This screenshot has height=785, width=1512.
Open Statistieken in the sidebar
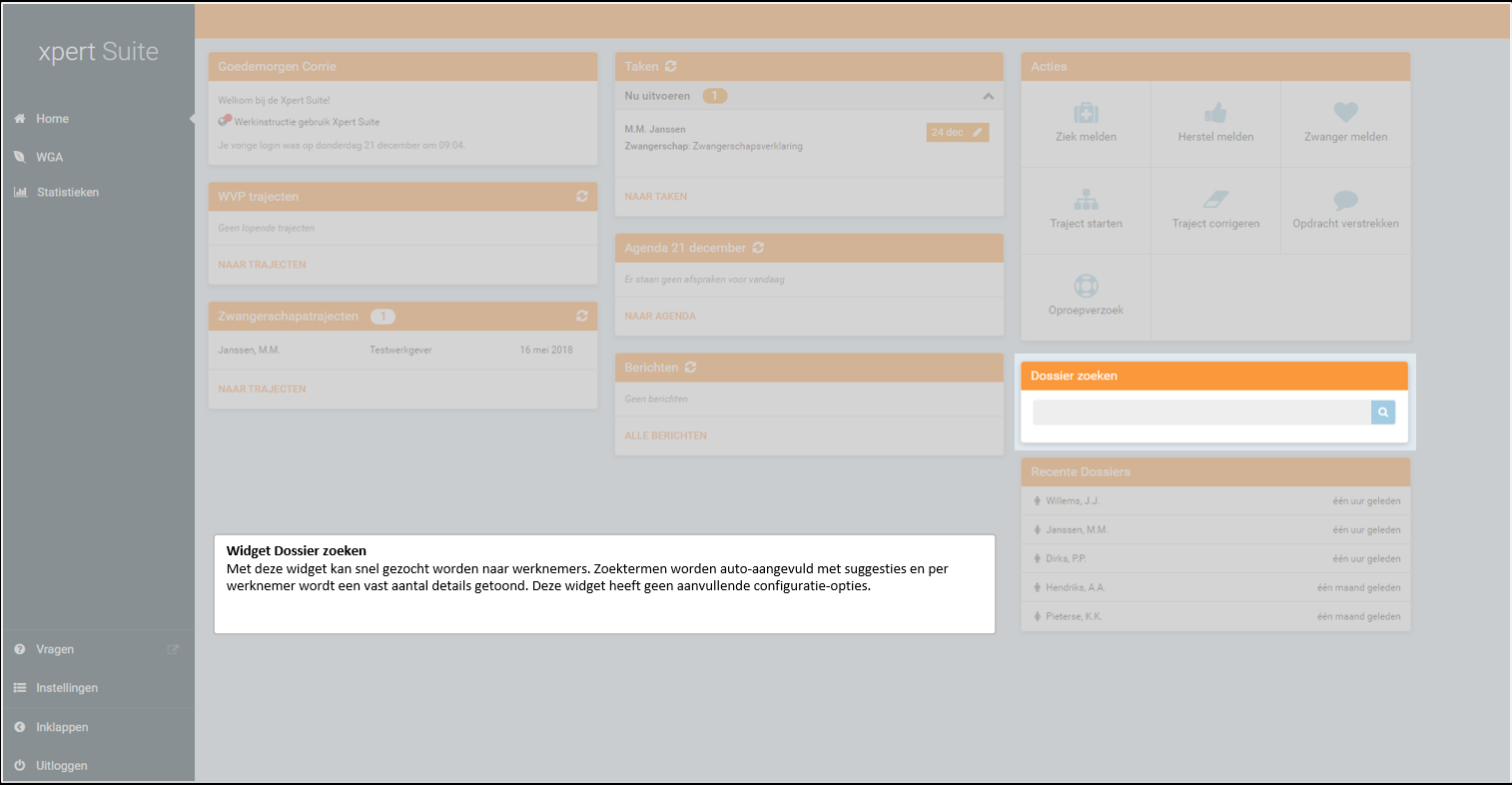tap(67, 192)
